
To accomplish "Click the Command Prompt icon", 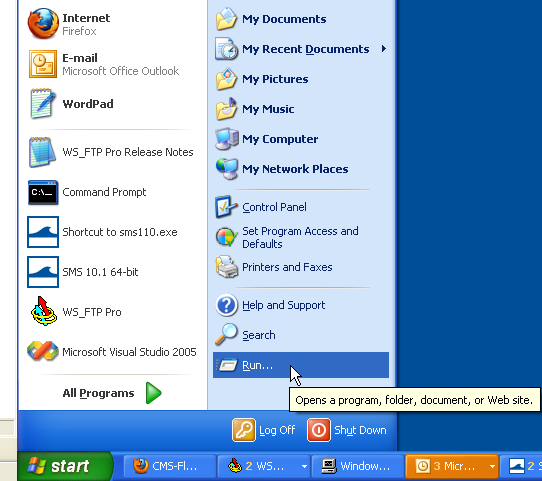I will click(43, 192).
